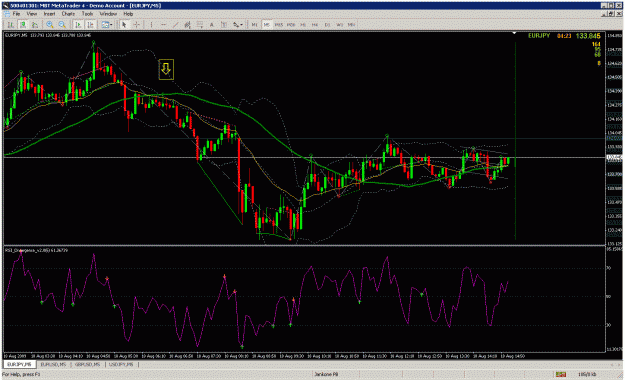Select the text label tool
625x380 pixels.
224,25
